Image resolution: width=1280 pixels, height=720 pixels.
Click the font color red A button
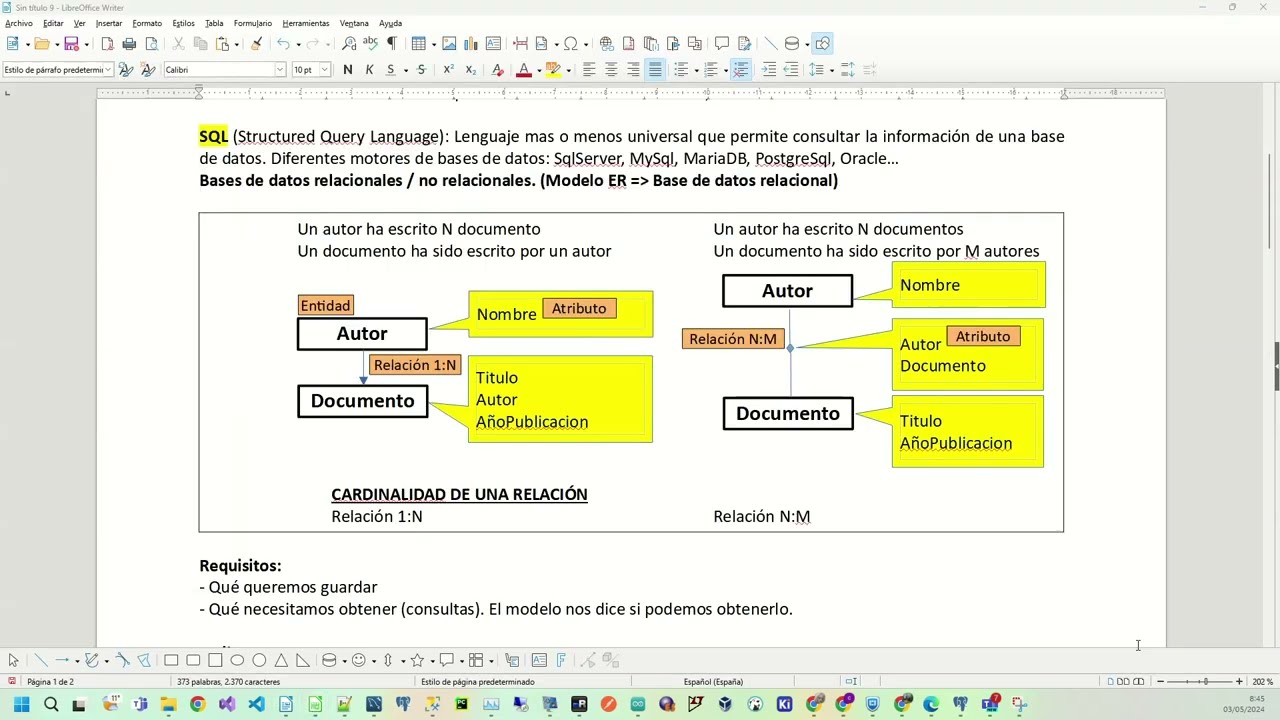(x=524, y=70)
